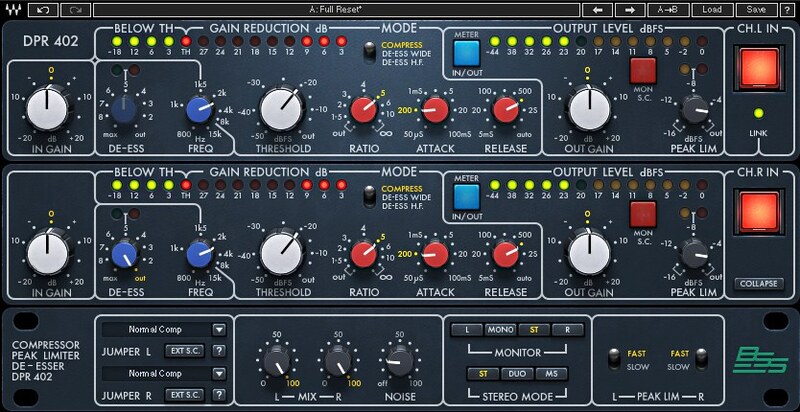Viewport: 800px width, 412px height.
Task: Toggle upper channel MON S.C. red button
Action: (x=642, y=70)
